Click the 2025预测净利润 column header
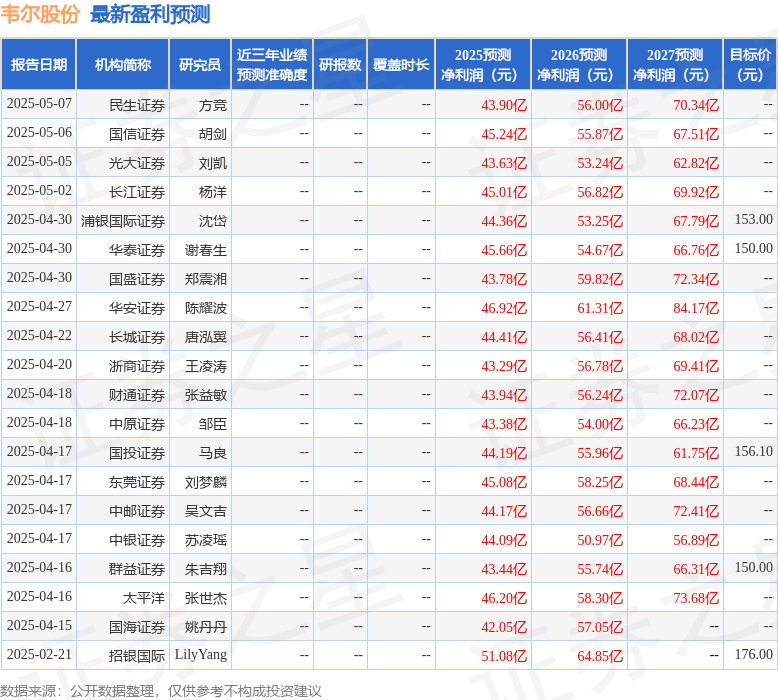The width and height of the screenshot is (778, 700). [x=483, y=65]
